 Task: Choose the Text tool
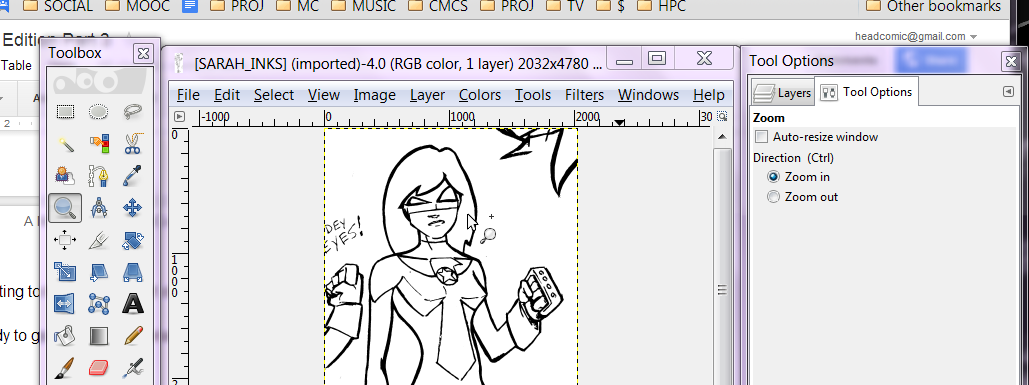[133, 304]
